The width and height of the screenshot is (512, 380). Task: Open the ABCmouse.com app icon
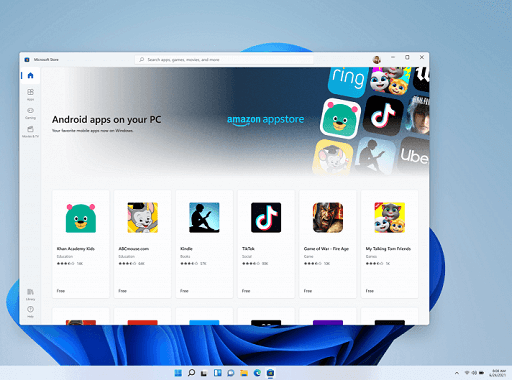pos(143,217)
